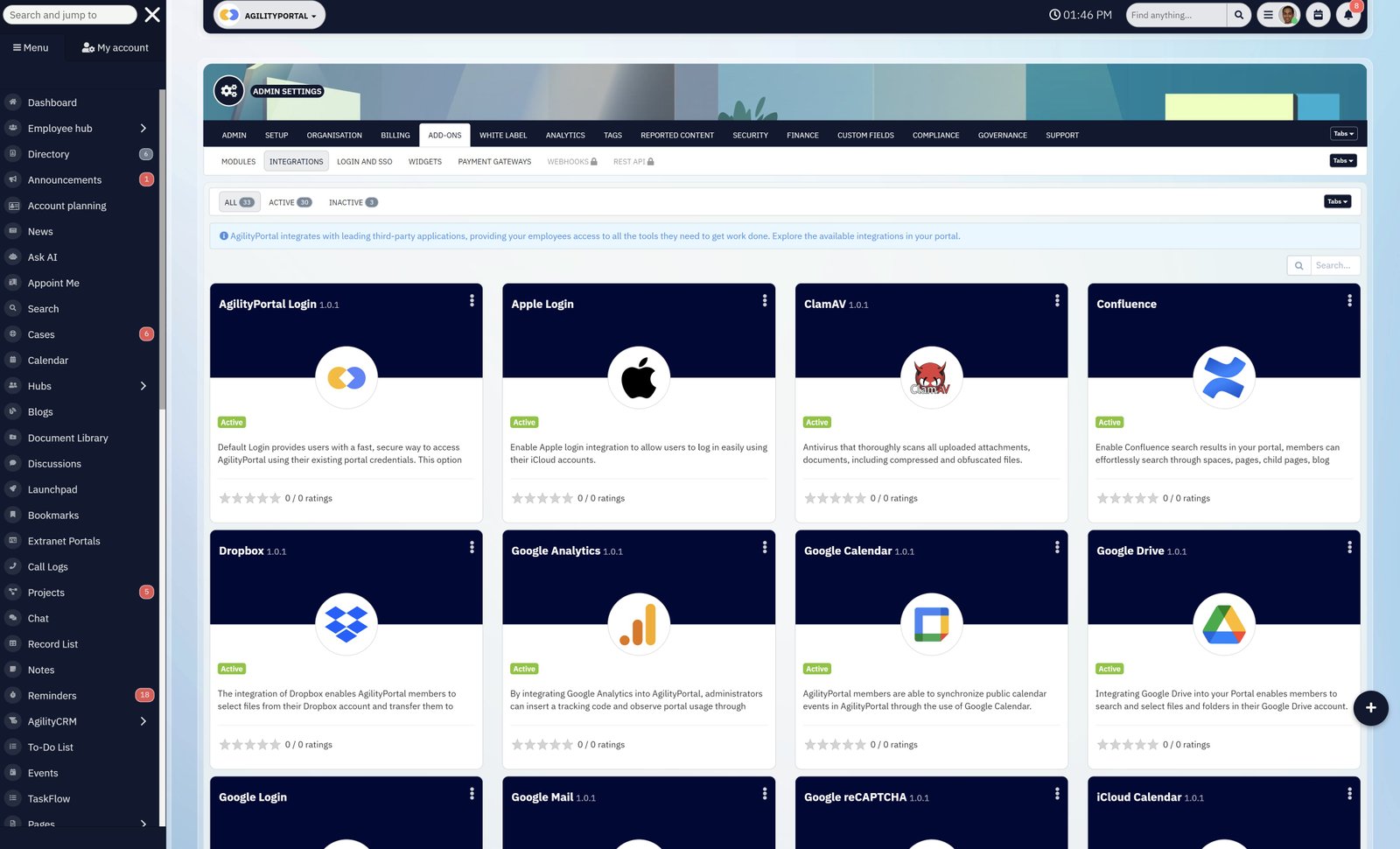This screenshot has height=849, width=1400.
Task: Click the integrations Search input field
Action: tap(1333, 265)
